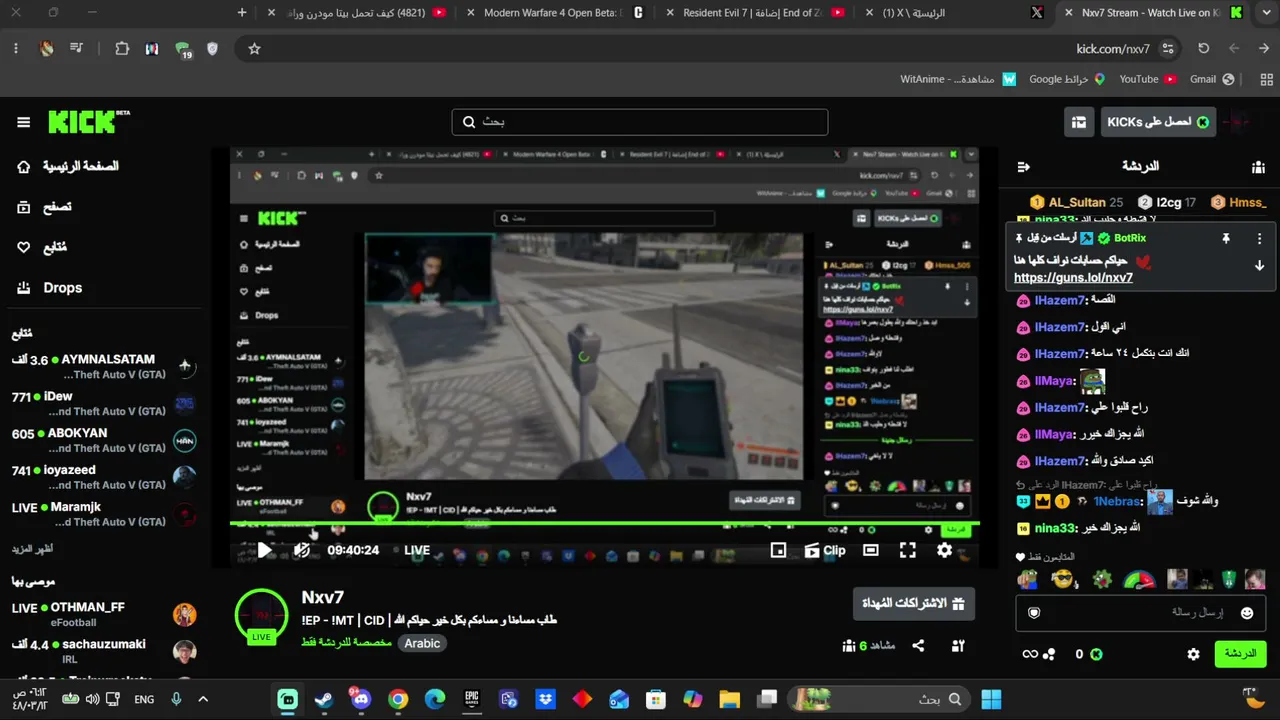This screenshot has width=1280, height=720.
Task: Bookmark this page with the star icon
Action: pos(254,48)
